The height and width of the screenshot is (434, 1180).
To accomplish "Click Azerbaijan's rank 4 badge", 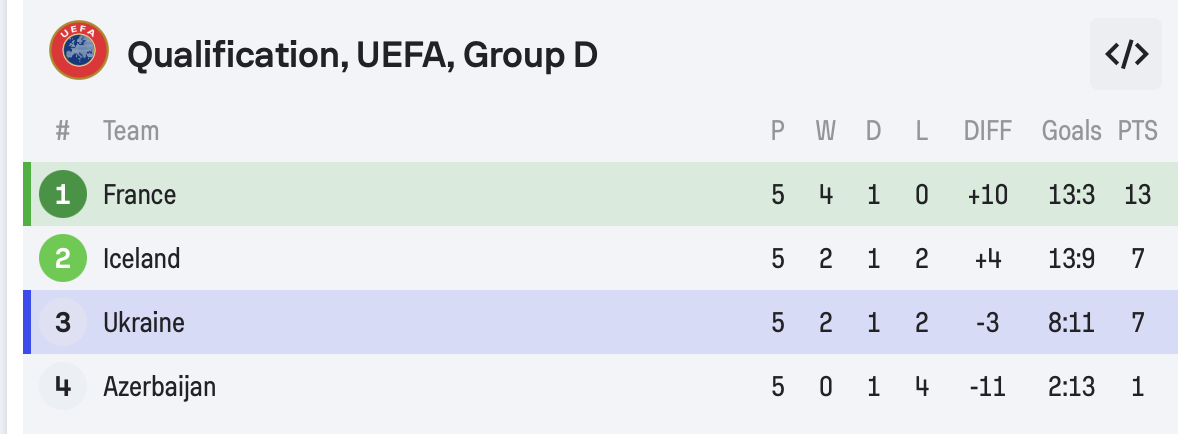I will tap(63, 387).
